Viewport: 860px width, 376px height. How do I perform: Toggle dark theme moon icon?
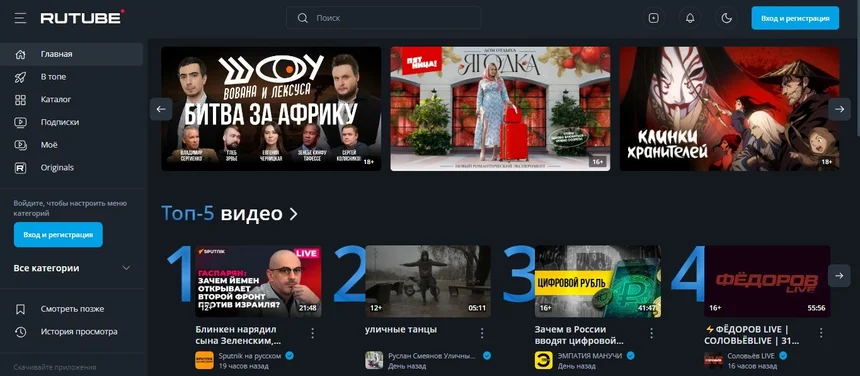point(726,18)
